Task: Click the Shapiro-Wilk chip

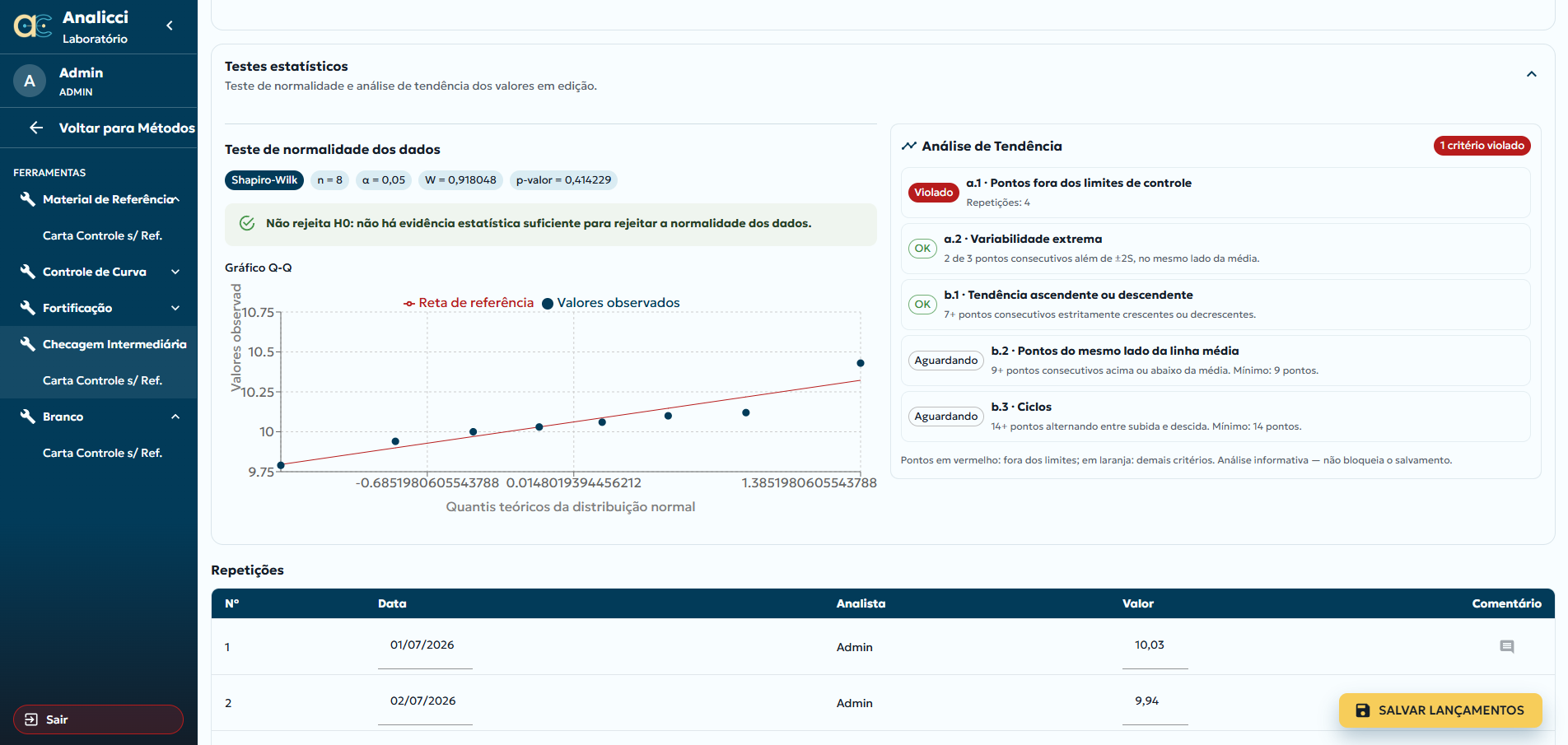Action: tap(264, 180)
